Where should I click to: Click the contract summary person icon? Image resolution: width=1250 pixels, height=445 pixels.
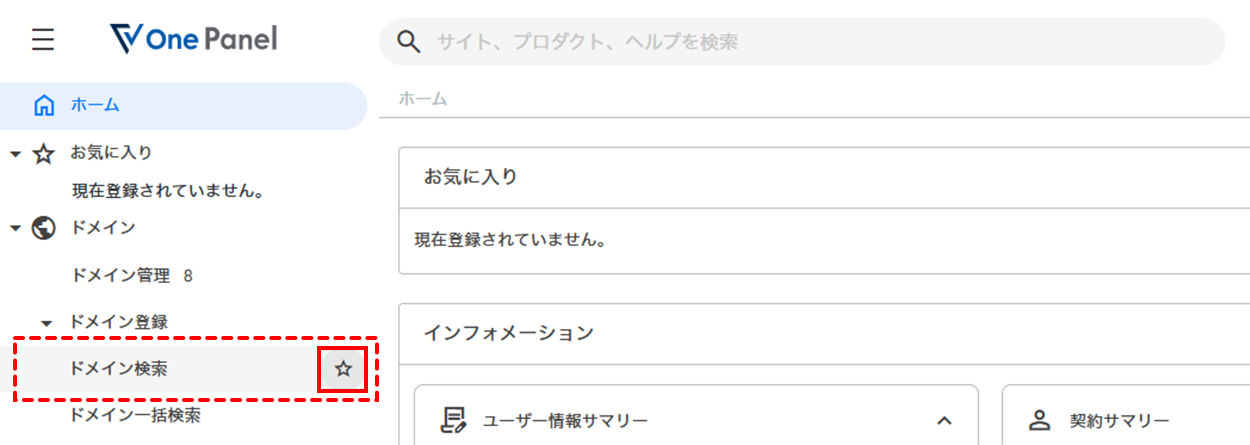click(x=1040, y=420)
